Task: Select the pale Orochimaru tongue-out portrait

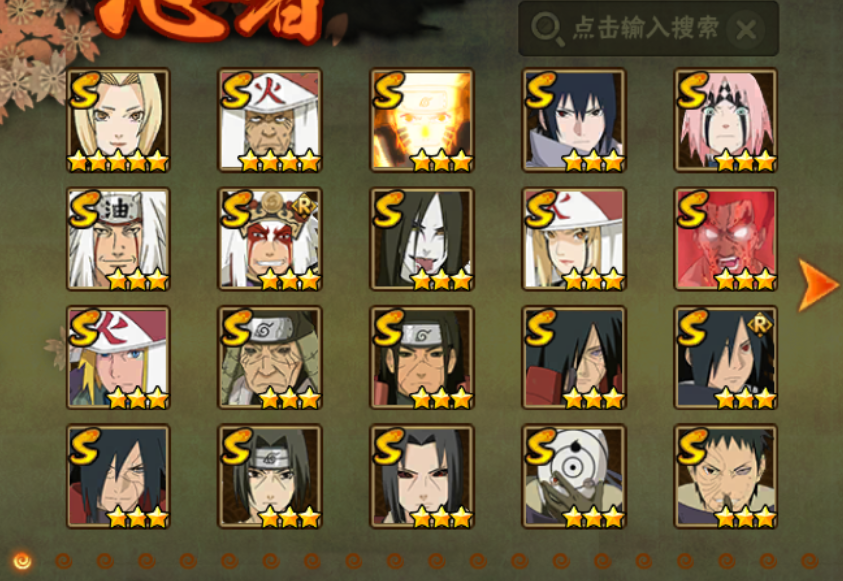Action: click(422, 239)
